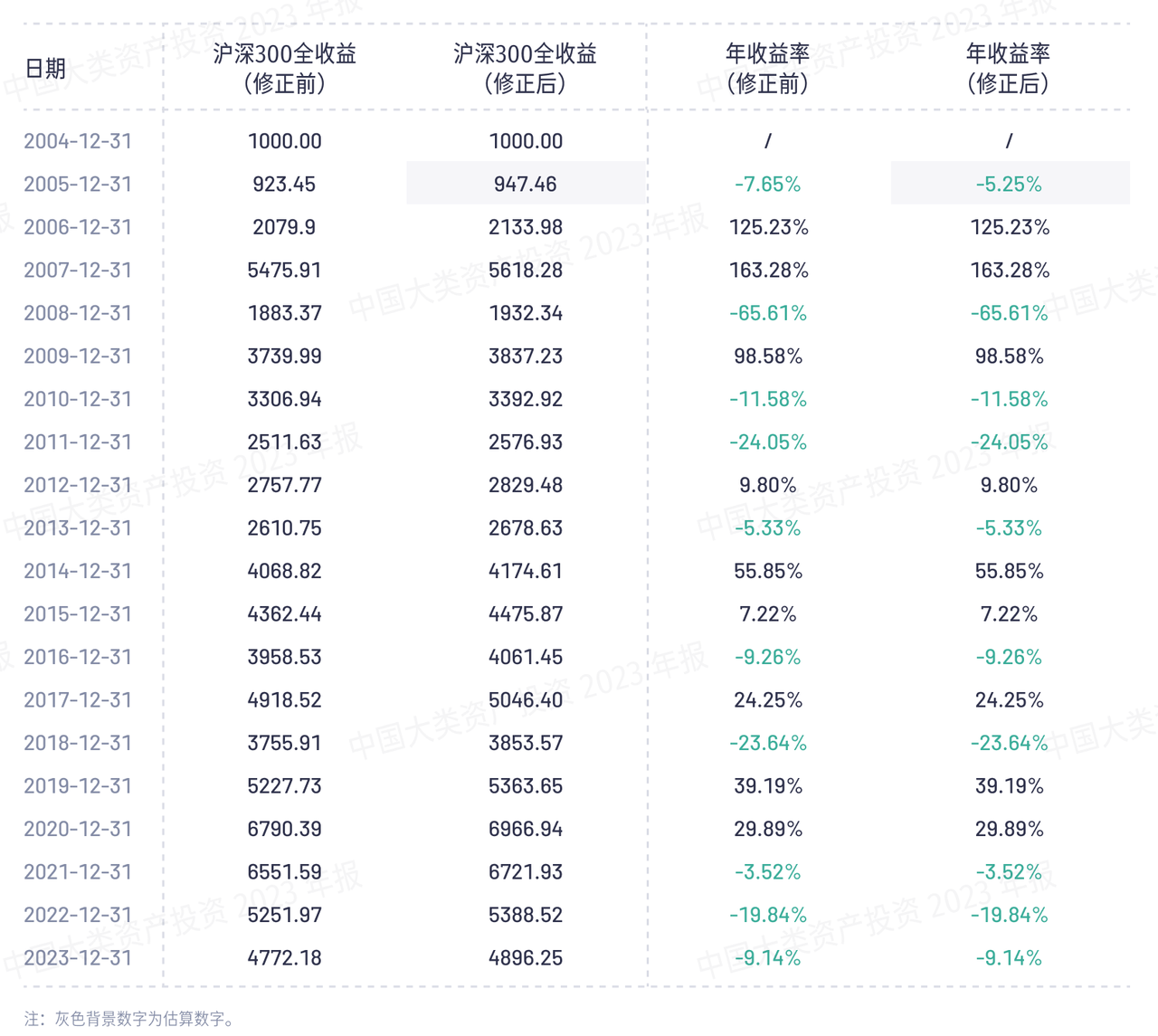Click the 2079.9 index value
The height and width of the screenshot is (1036, 1158).
(284, 227)
